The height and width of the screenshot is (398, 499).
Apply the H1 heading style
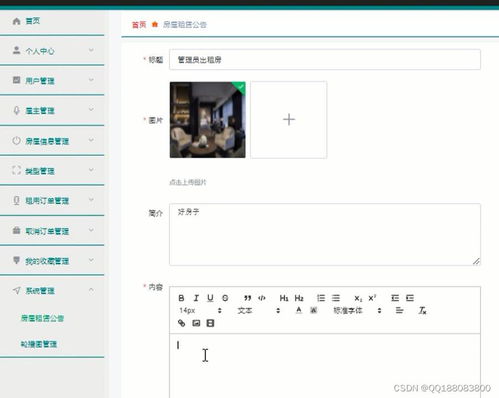pyautogui.click(x=284, y=298)
